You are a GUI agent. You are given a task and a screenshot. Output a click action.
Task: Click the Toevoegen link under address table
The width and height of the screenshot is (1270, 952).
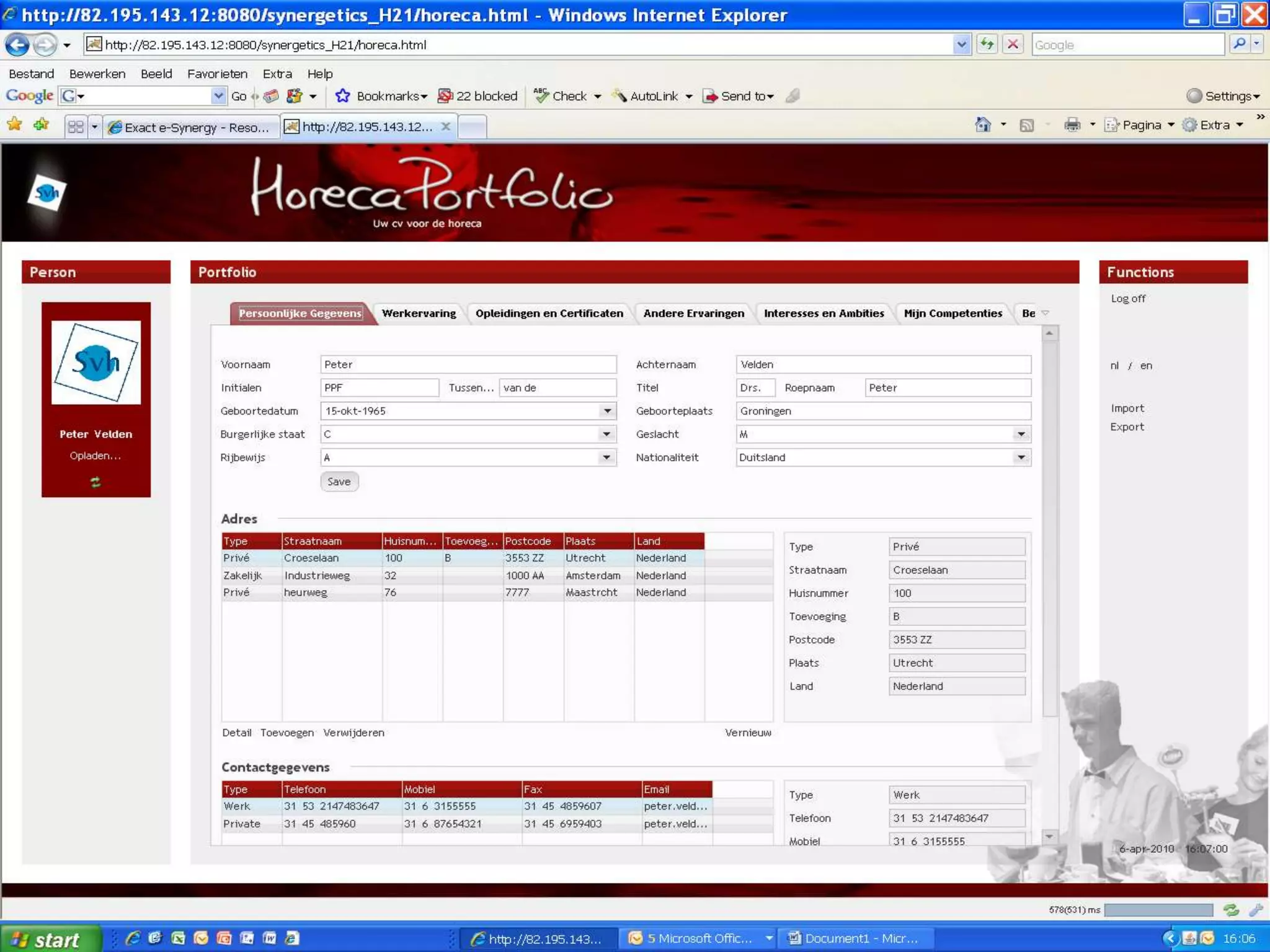tap(286, 733)
